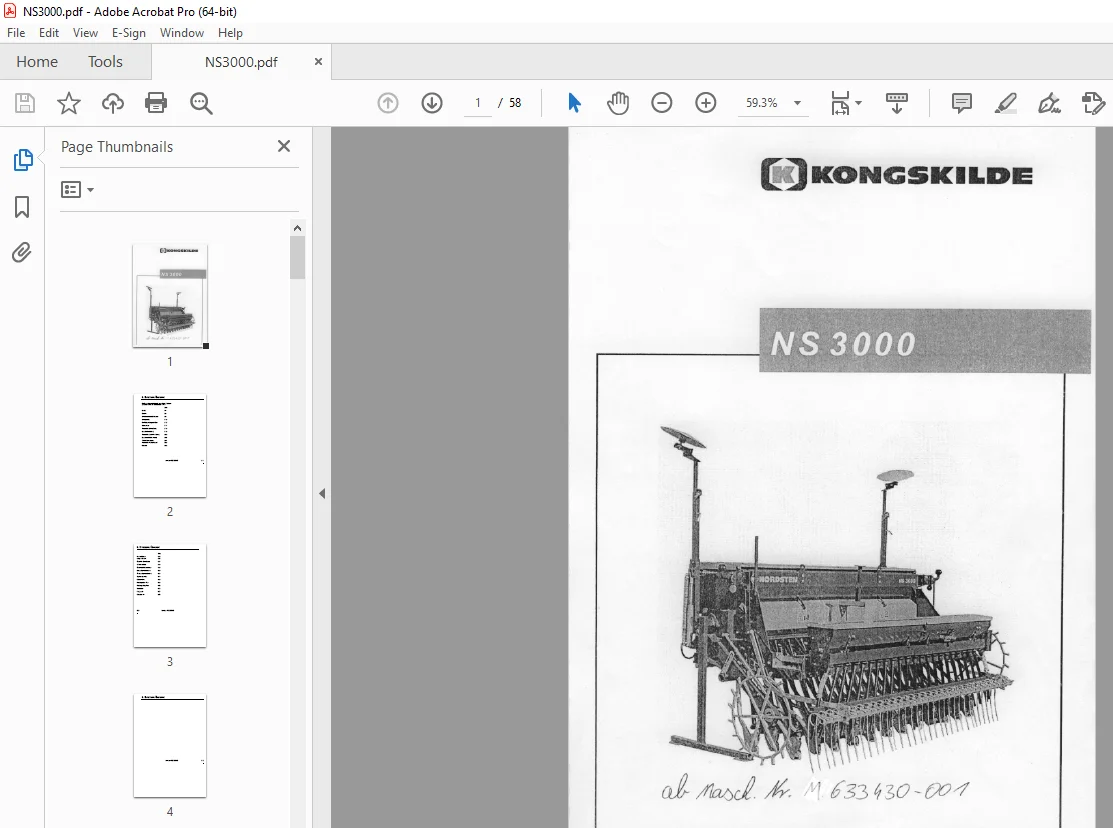The height and width of the screenshot is (828, 1113).
Task: Select page 1 thumbnail
Action: pos(170,295)
